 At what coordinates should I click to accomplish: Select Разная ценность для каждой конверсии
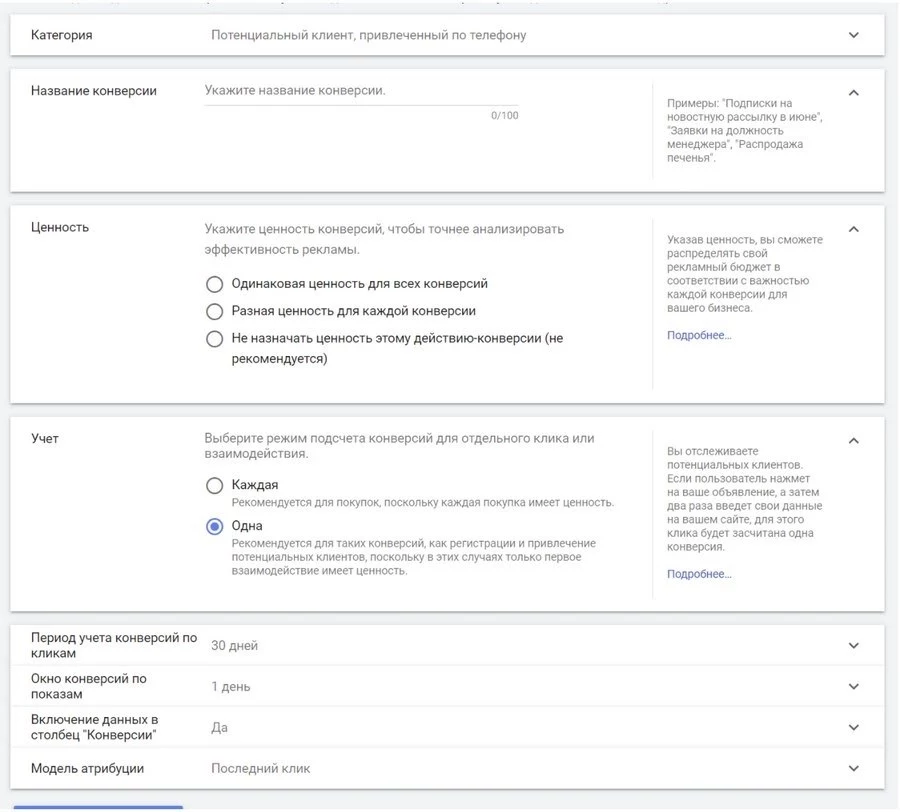point(214,311)
